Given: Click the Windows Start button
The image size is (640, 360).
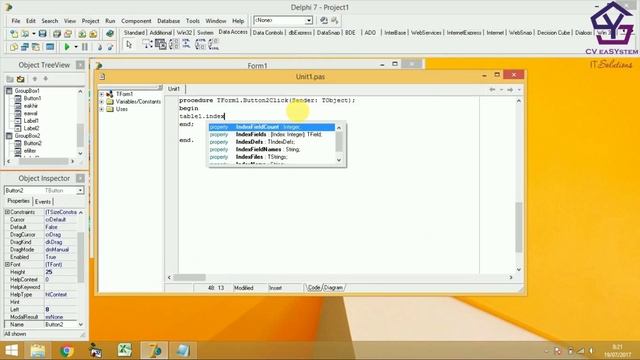Looking at the screenshot, I should point(11,351).
